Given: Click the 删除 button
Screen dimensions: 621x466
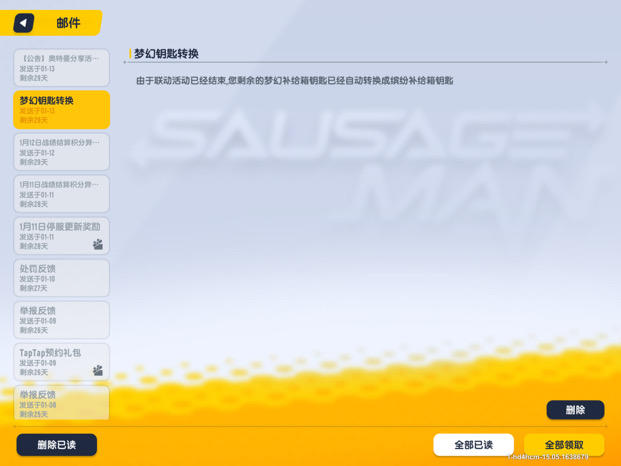Looking at the screenshot, I should (x=575, y=410).
